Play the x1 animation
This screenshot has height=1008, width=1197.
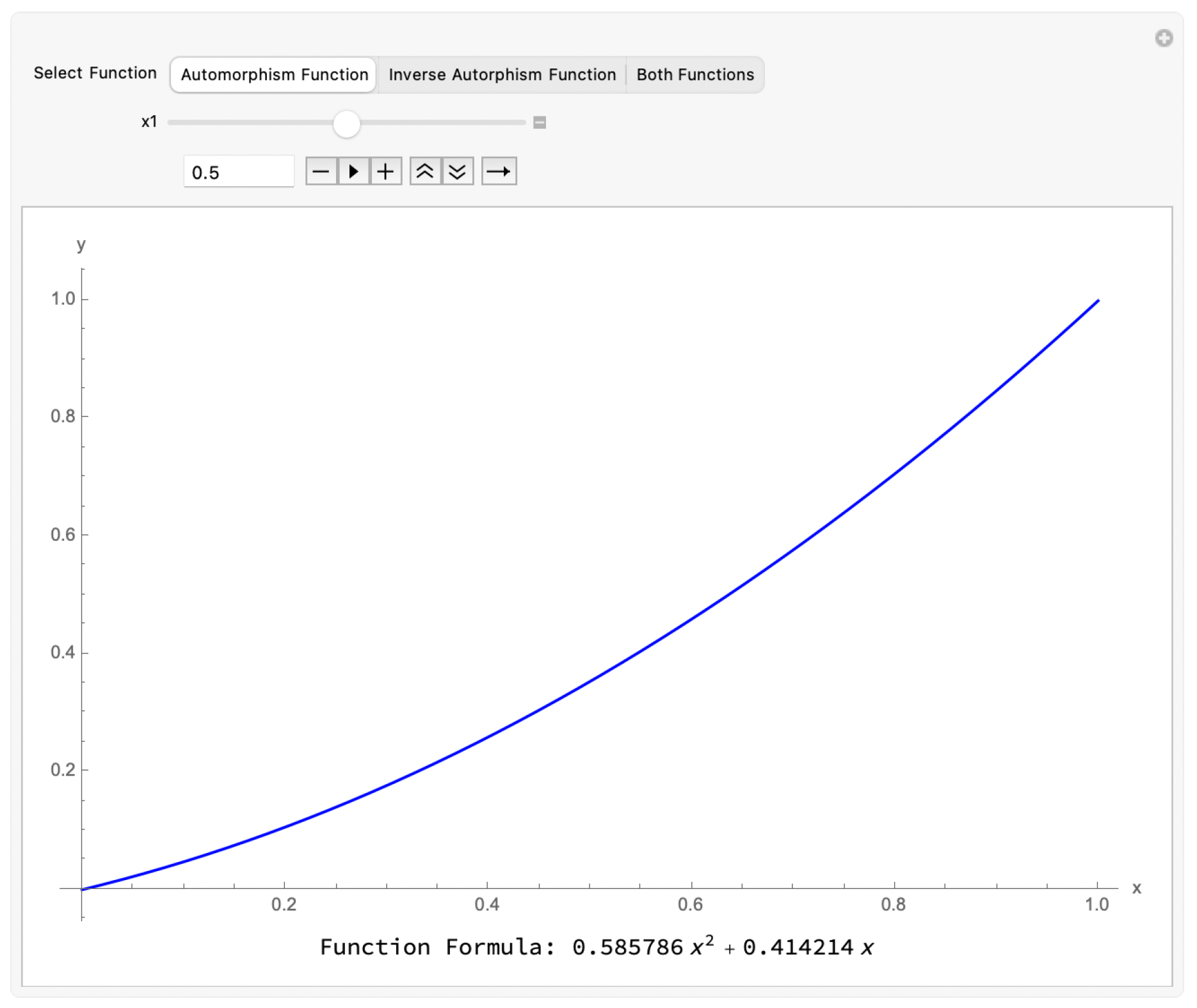pos(353,171)
